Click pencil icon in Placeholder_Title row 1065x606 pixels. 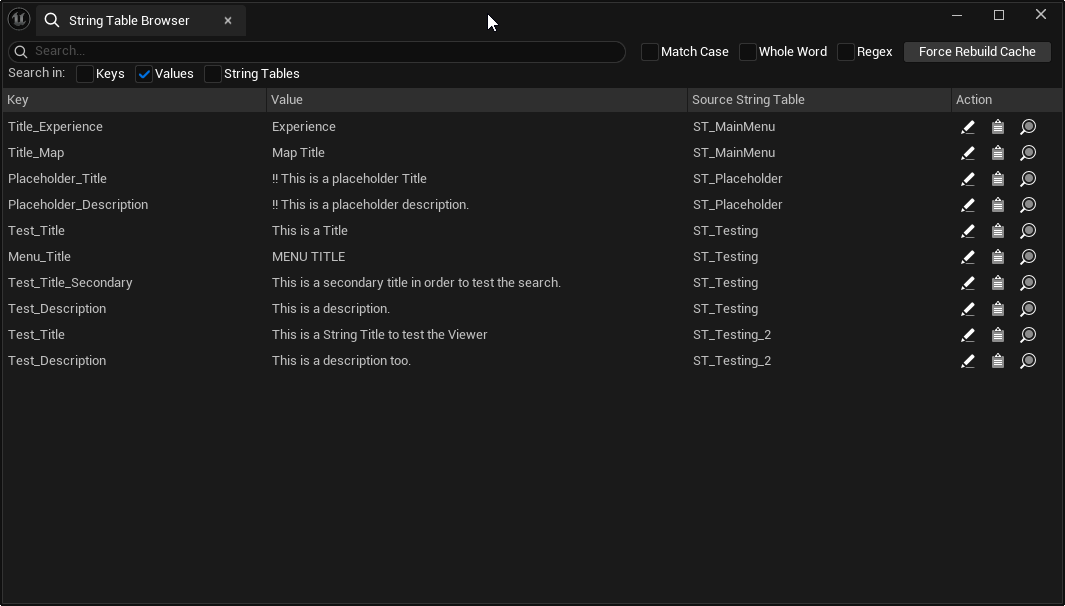968,179
